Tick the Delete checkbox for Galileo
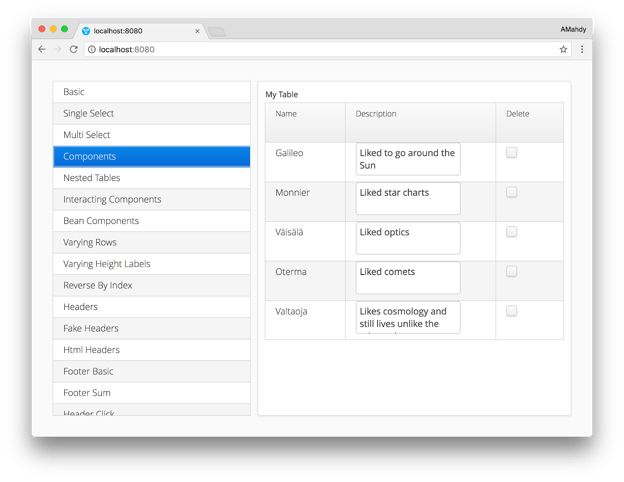Image resolution: width=624 pixels, height=482 pixels. pyautogui.click(x=511, y=153)
